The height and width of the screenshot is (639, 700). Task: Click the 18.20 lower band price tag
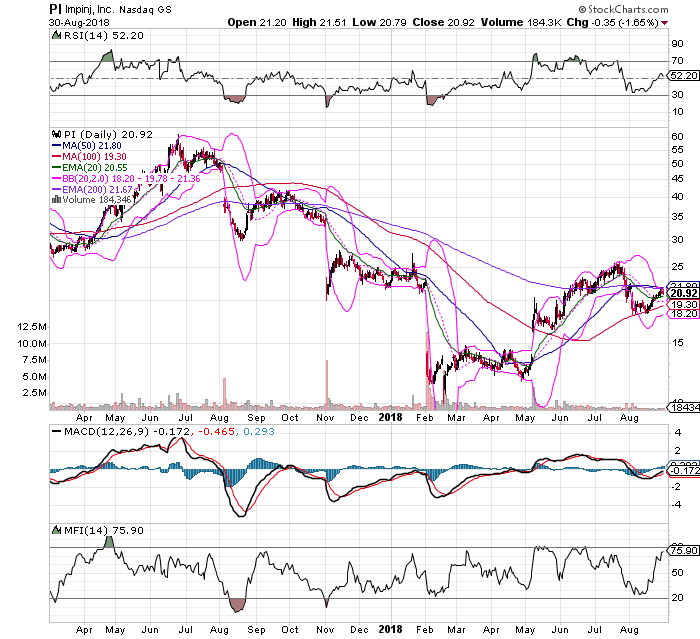(x=683, y=313)
